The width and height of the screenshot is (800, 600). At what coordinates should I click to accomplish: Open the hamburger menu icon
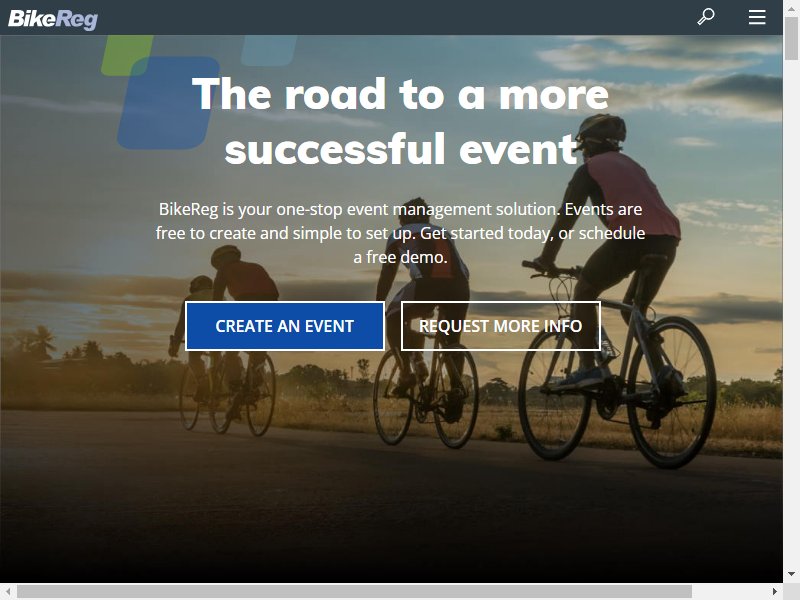point(757,17)
